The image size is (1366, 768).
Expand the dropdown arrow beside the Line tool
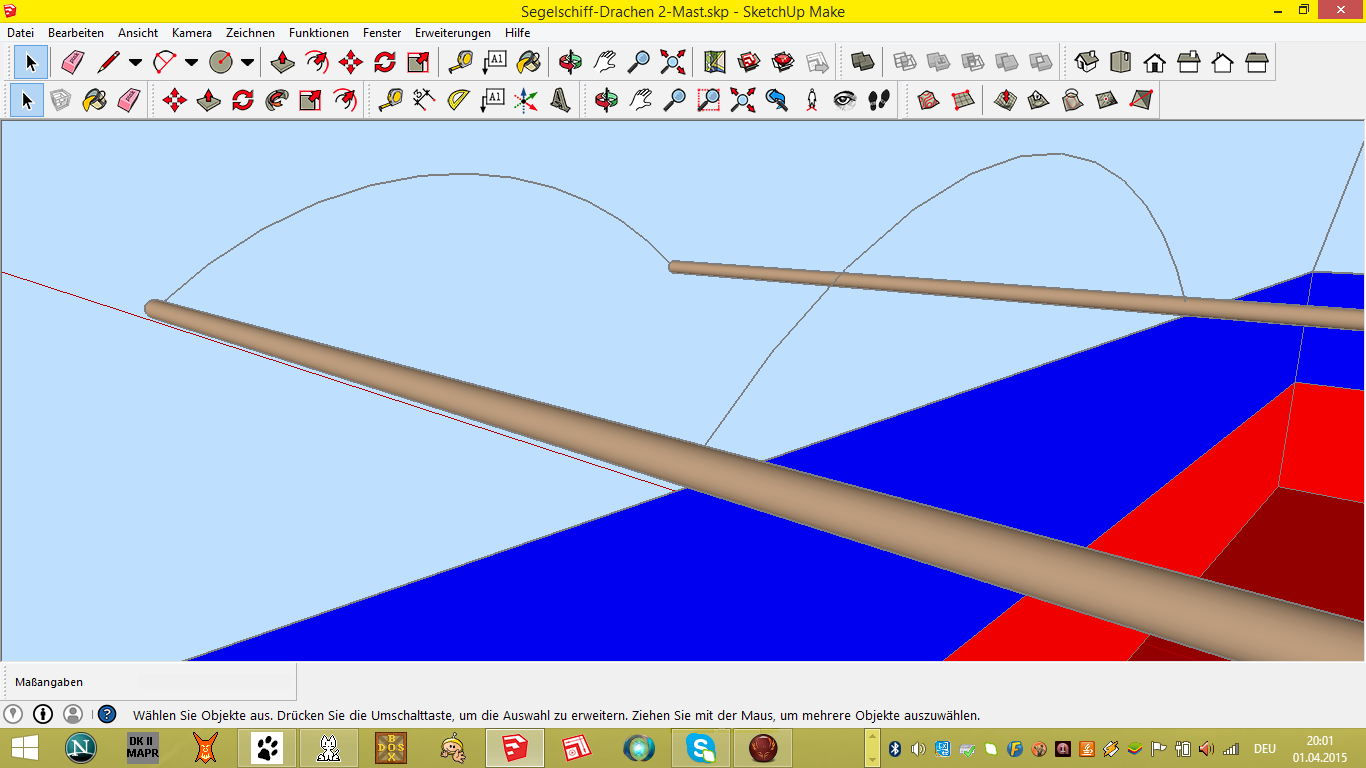(x=135, y=62)
